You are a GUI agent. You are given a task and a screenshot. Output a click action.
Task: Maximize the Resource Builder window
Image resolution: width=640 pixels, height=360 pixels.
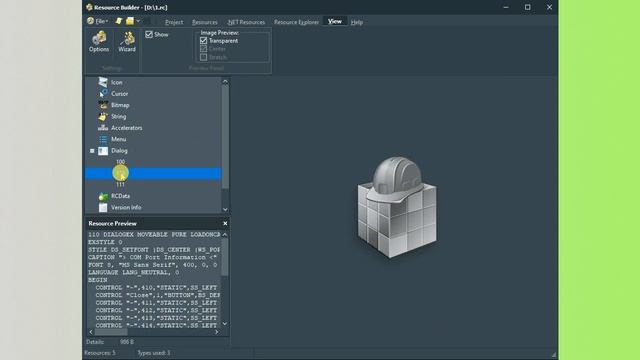pos(528,7)
